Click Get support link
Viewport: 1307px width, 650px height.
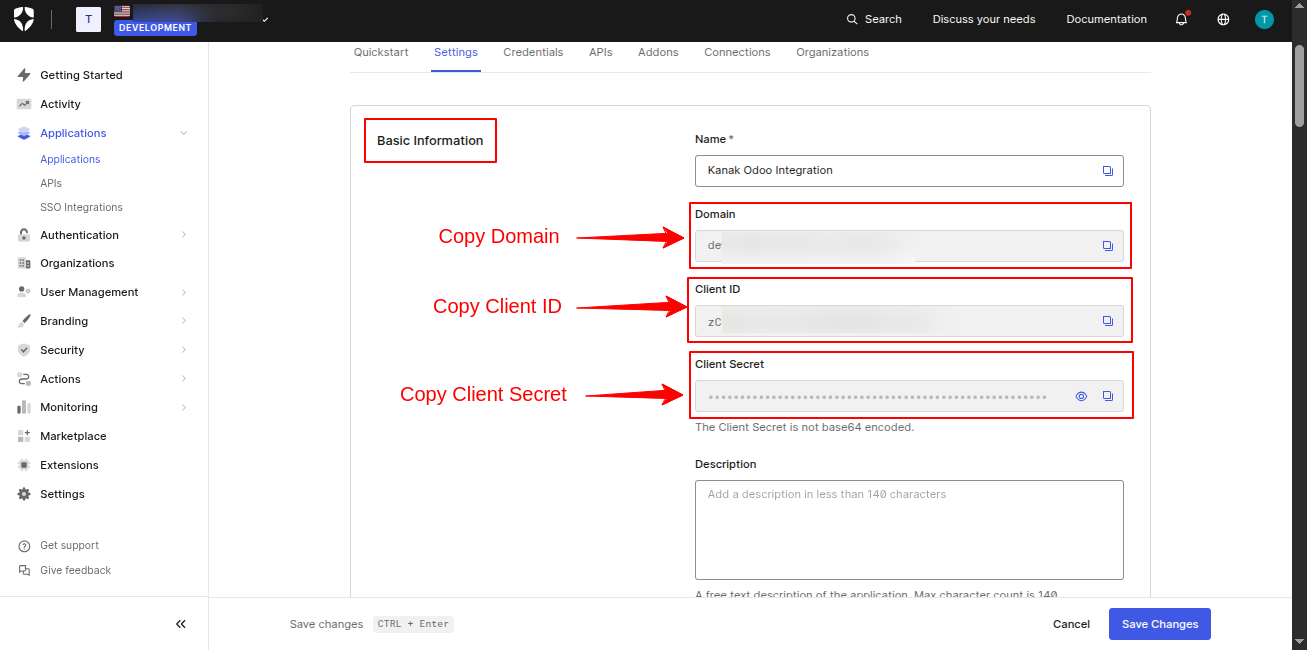pyautogui.click(x=69, y=545)
